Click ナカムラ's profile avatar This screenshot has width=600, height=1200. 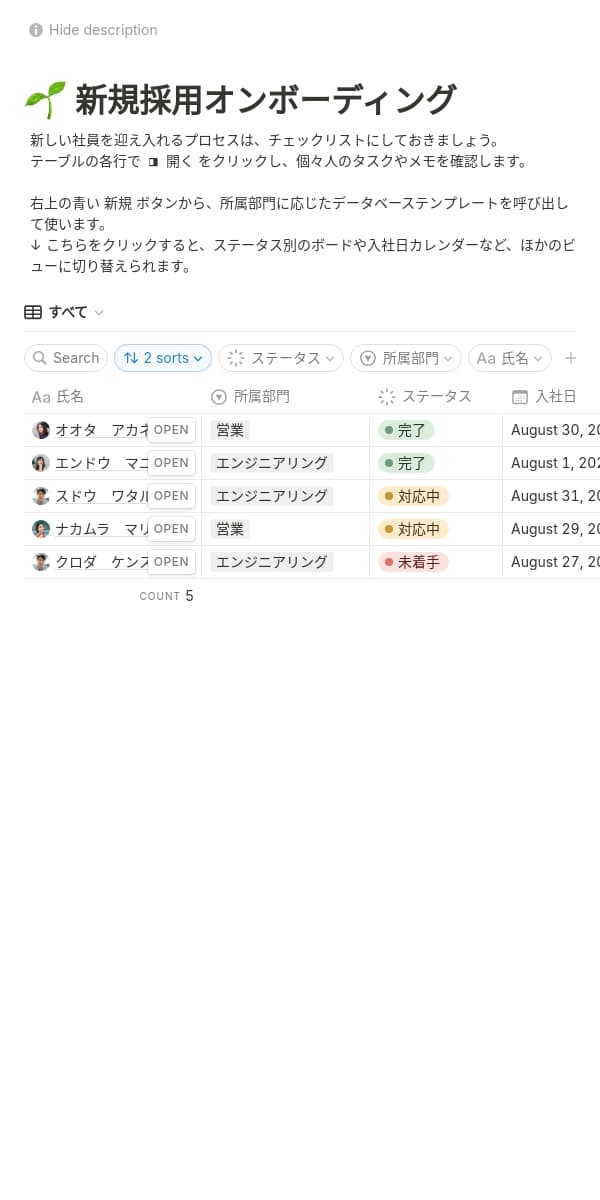(41, 529)
